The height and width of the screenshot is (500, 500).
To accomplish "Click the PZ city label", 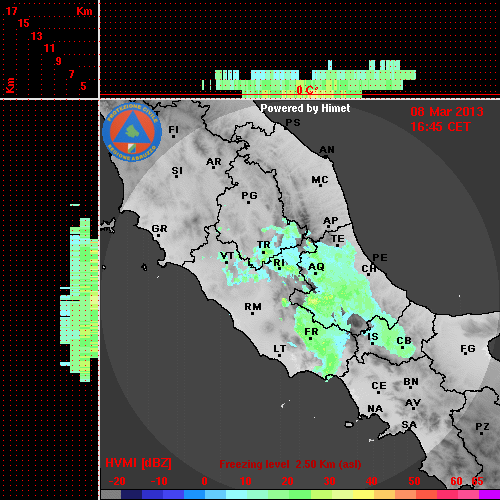I will pos(482,427).
